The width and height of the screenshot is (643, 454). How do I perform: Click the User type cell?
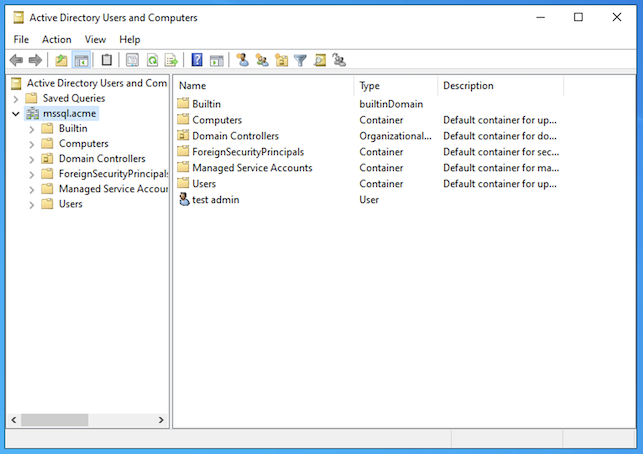click(369, 199)
